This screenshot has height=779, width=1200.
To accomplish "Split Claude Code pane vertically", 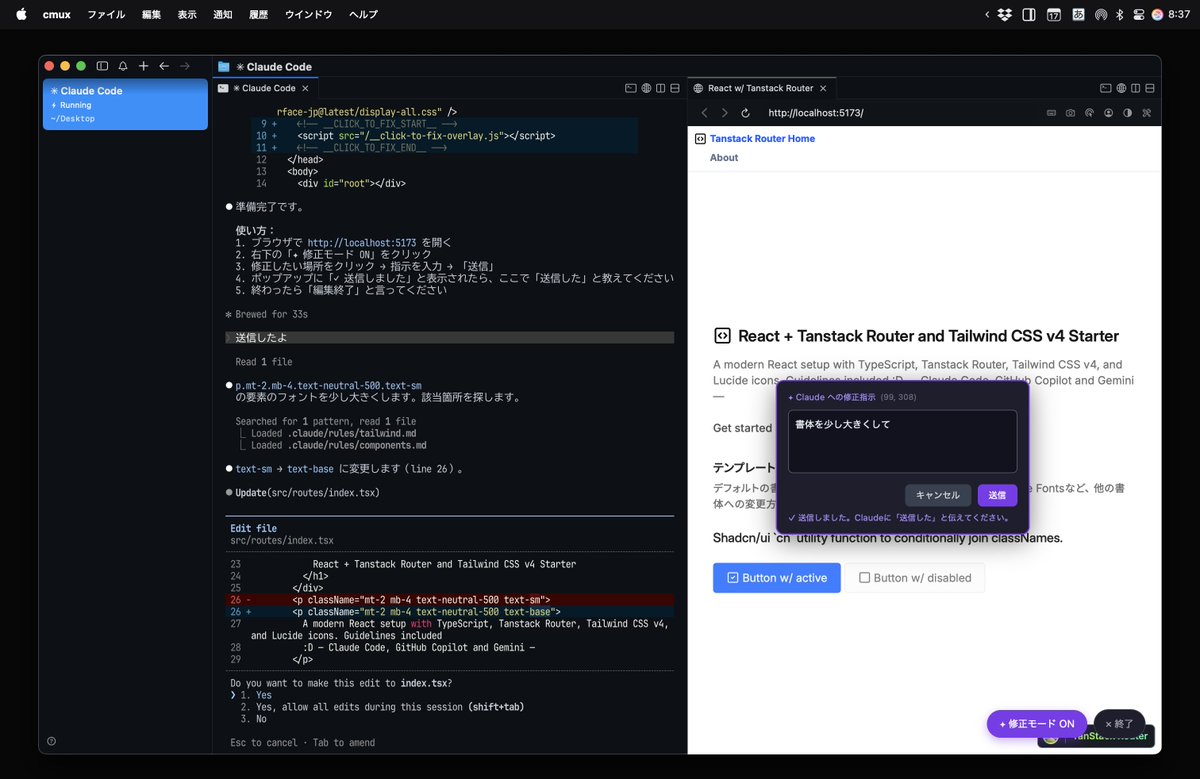I will (661, 88).
